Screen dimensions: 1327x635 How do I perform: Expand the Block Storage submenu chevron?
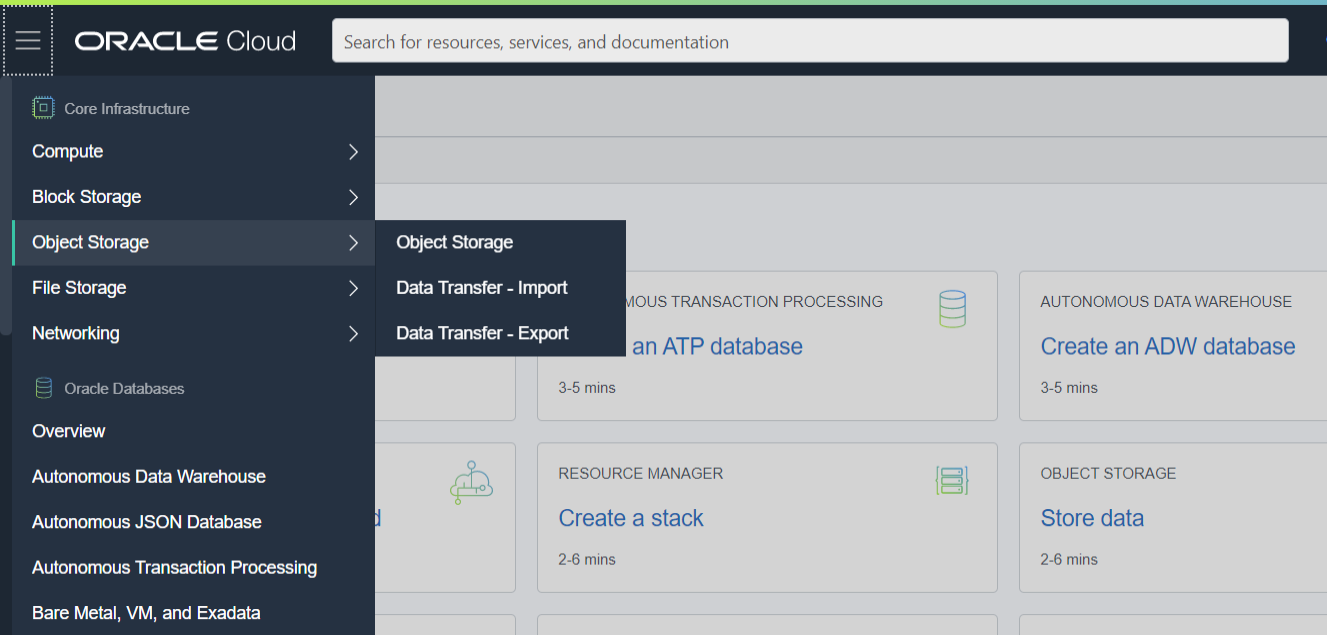353,197
